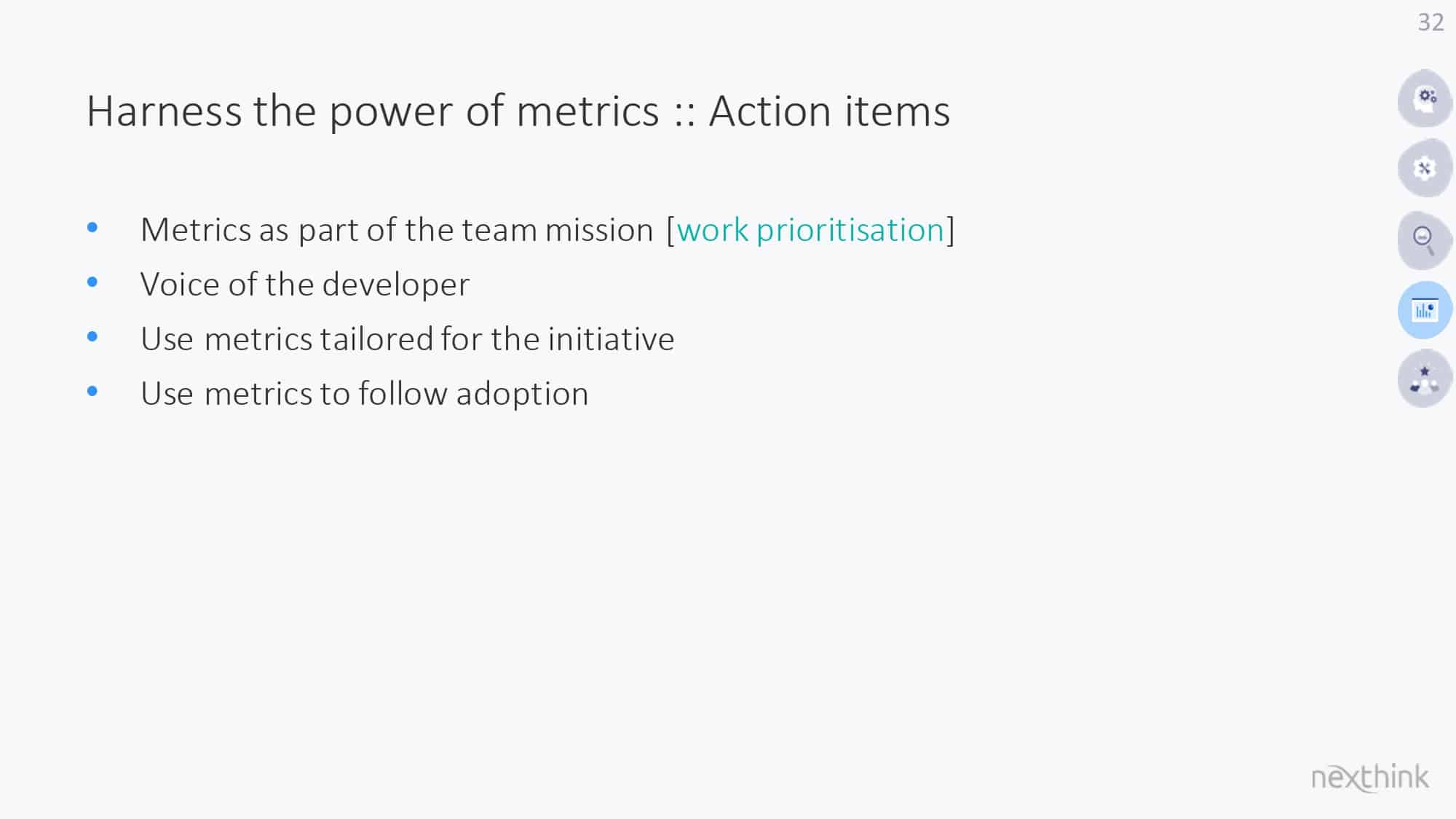Click 'Use metrics to follow adoption' text
The image size is (1456, 819).
click(x=365, y=394)
